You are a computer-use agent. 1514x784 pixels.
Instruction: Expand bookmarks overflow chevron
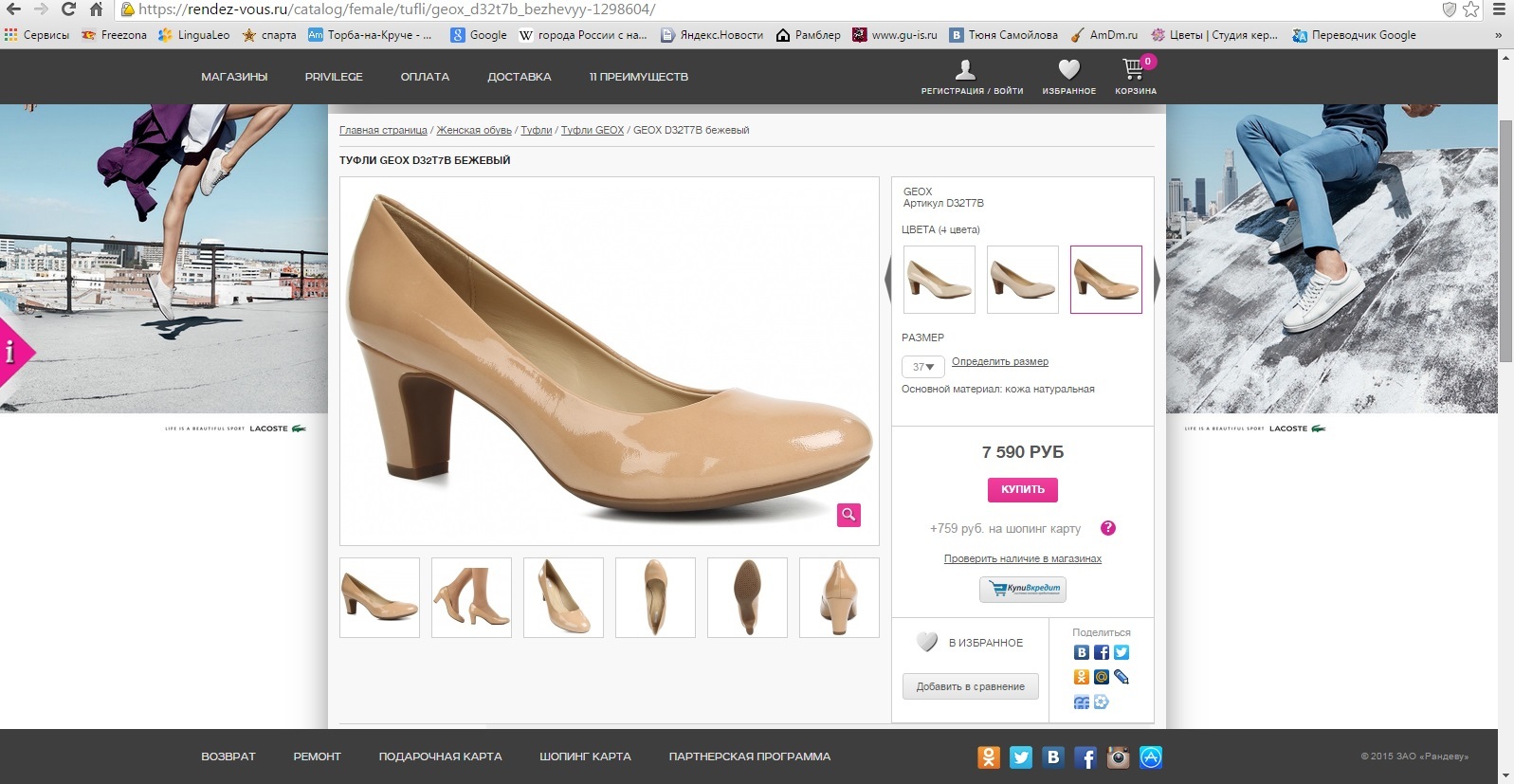[1498, 35]
